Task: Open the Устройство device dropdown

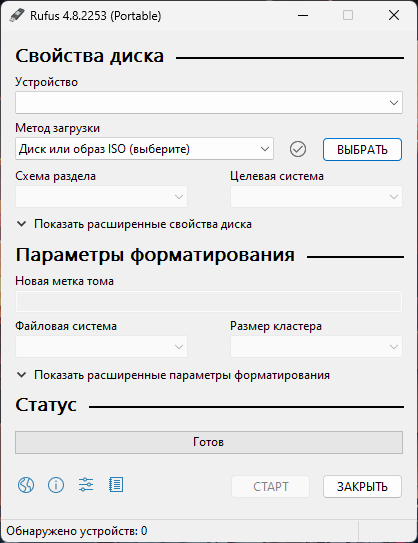Action: (209, 103)
